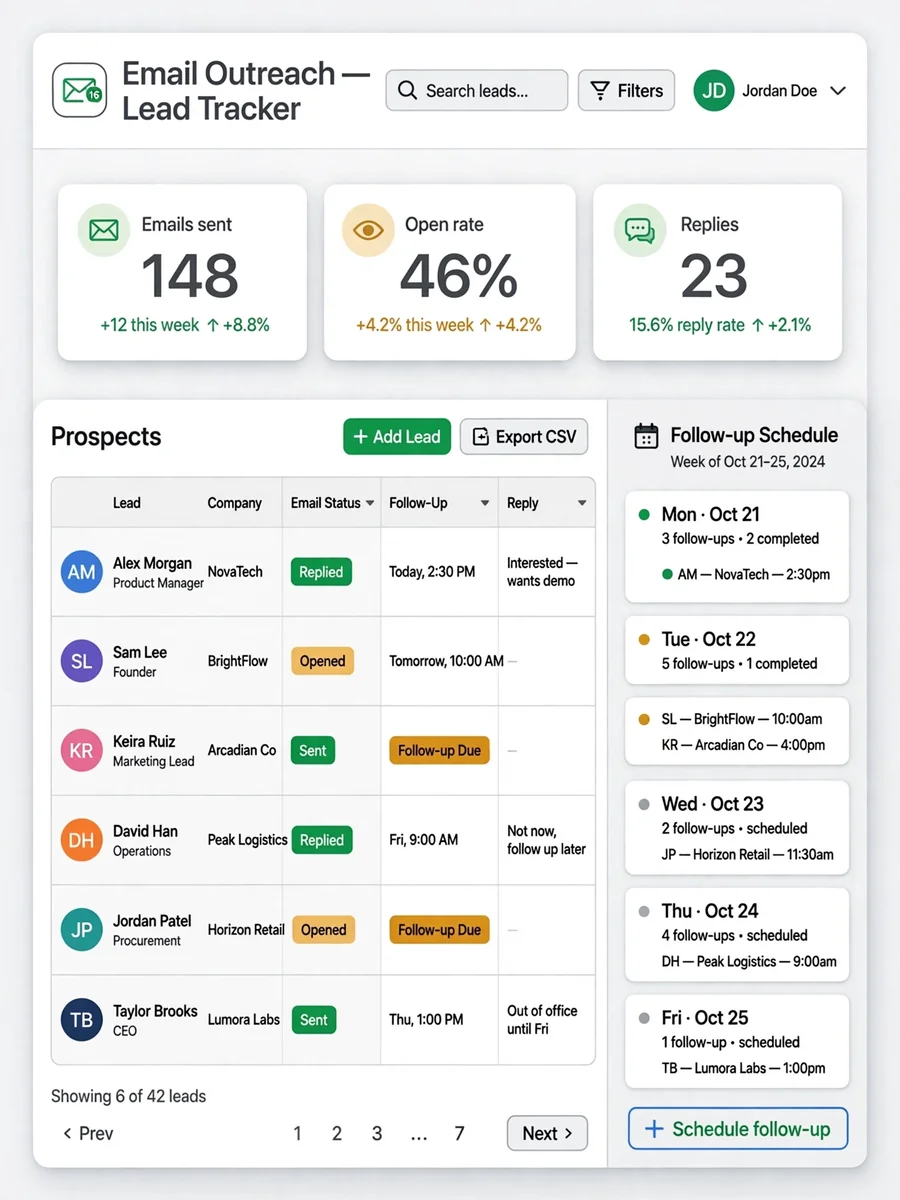This screenshot has height=1200, width=900.
Task: Click Follow-up Due badge for Keira Ruiz
Action: [x=439, y=751]
